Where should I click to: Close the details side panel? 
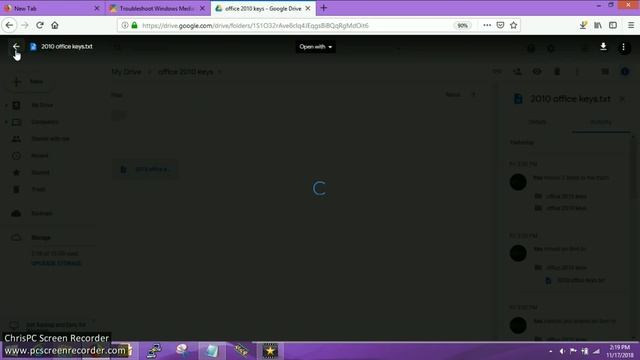click(622, 99)
